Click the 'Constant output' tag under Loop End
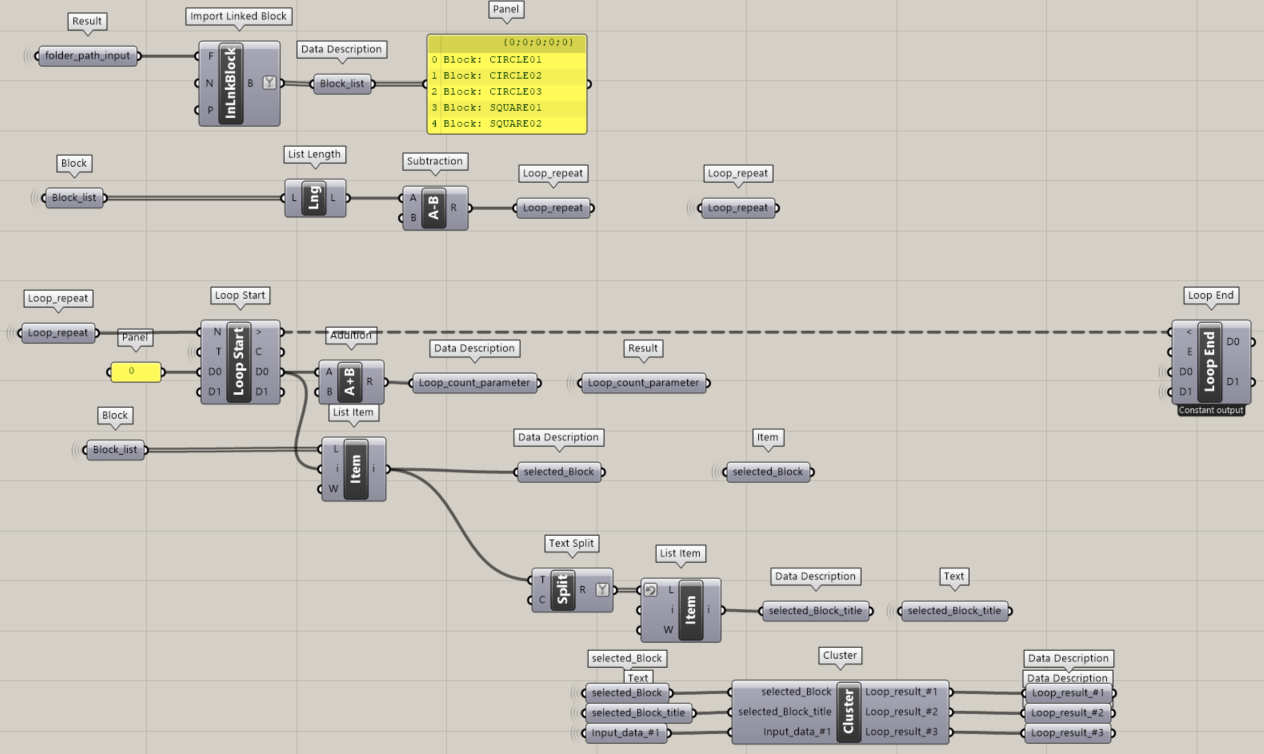This screenshot has height=754, width=1264. (1211, 410)
